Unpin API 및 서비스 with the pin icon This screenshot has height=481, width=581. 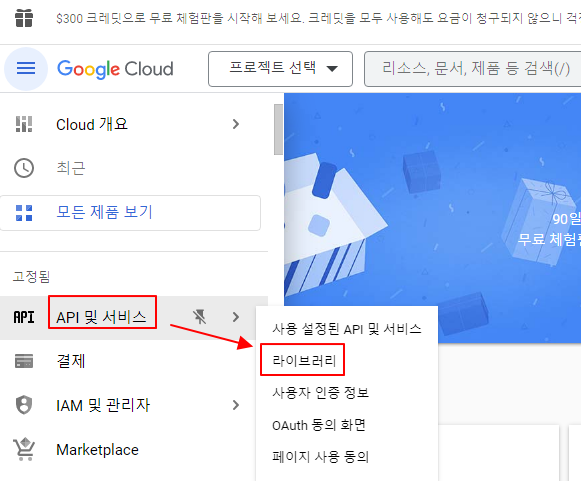(199, 317)
